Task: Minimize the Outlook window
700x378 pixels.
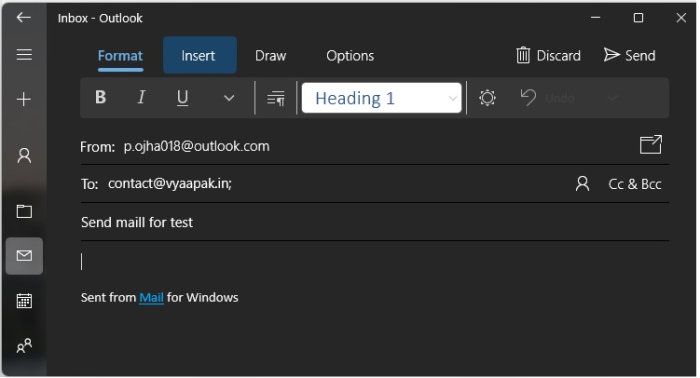Action: [x=596, y=18]
